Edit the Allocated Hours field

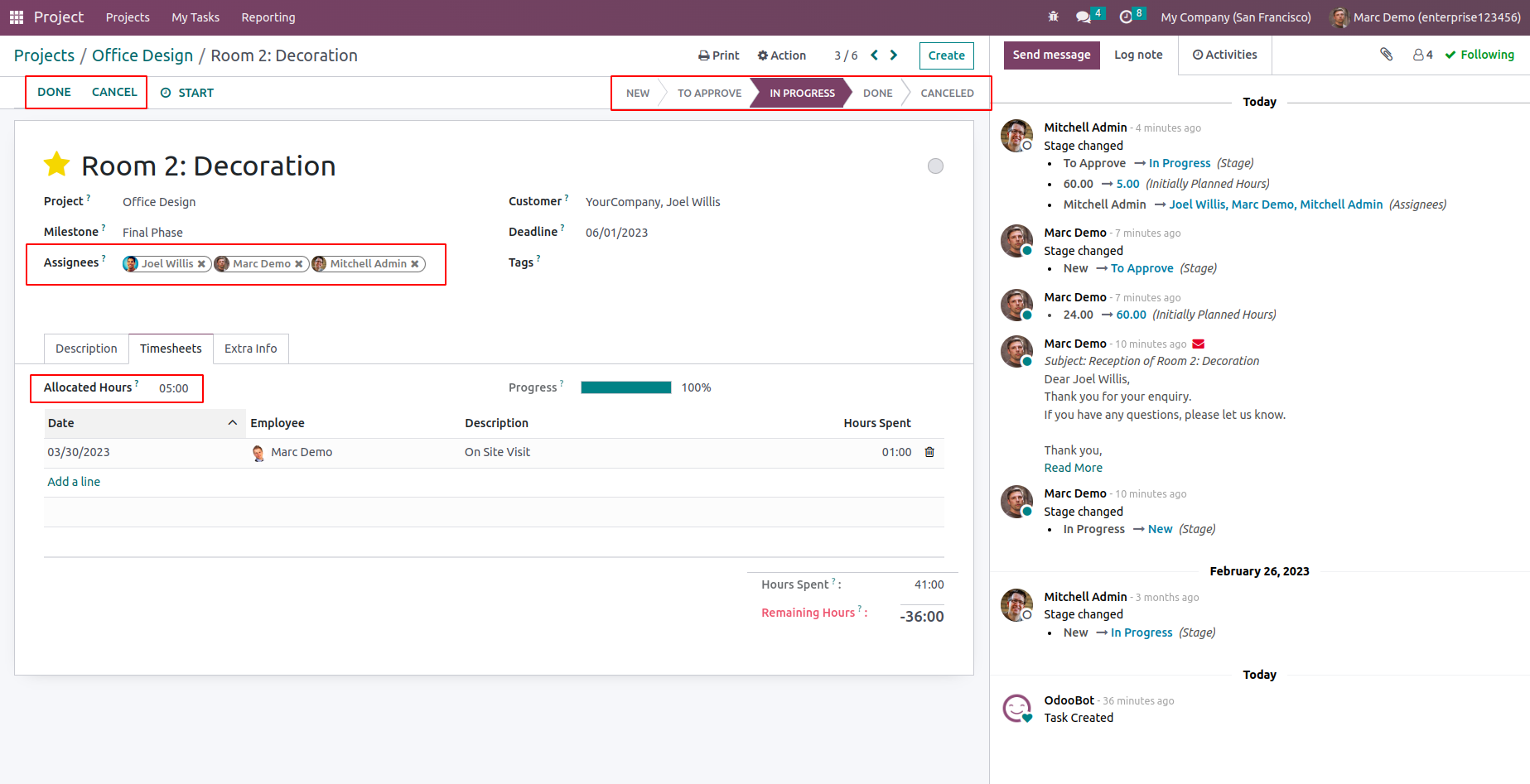pos(174,388)
